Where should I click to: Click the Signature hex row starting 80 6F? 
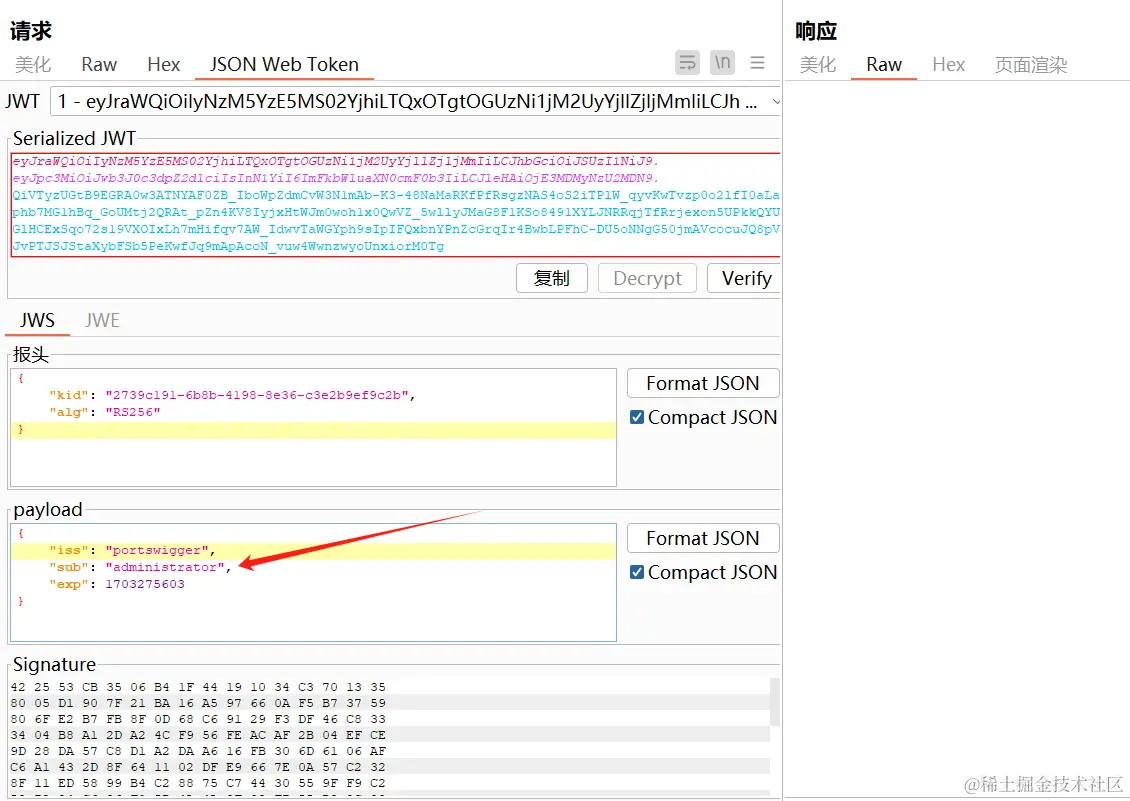(198, 719)
